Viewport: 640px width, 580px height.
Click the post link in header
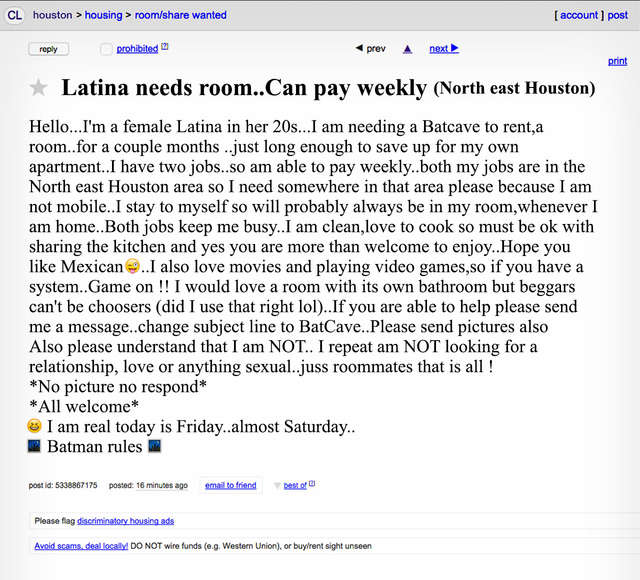pos(618,15)
